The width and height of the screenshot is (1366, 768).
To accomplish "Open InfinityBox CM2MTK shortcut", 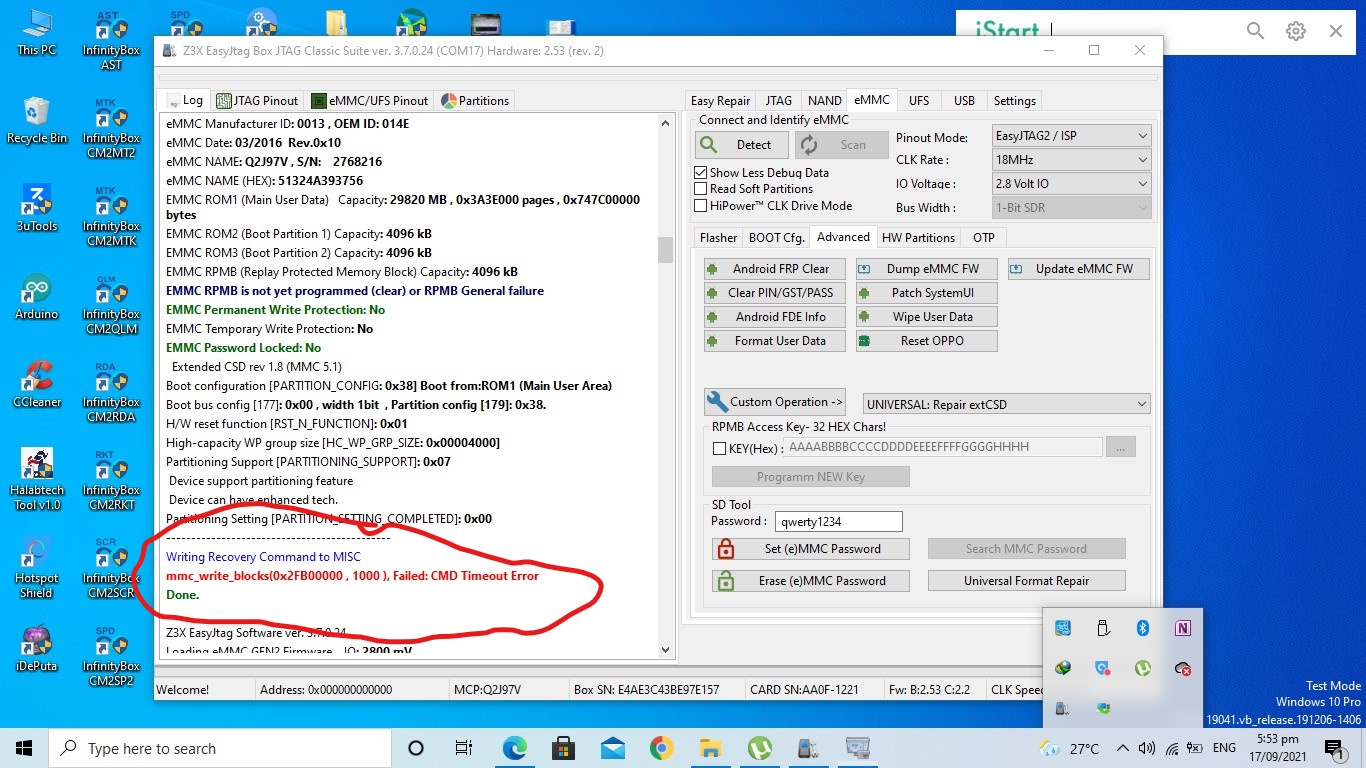I will (x=111, y=216).
